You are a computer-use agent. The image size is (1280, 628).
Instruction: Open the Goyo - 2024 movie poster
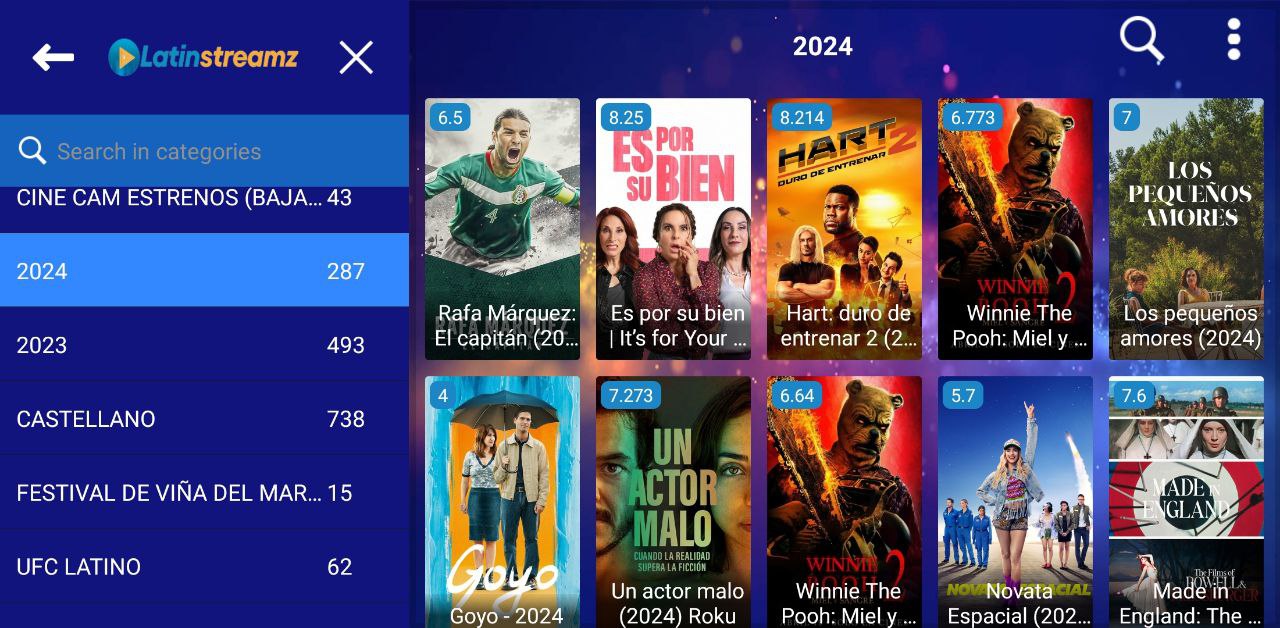point(502,502)
